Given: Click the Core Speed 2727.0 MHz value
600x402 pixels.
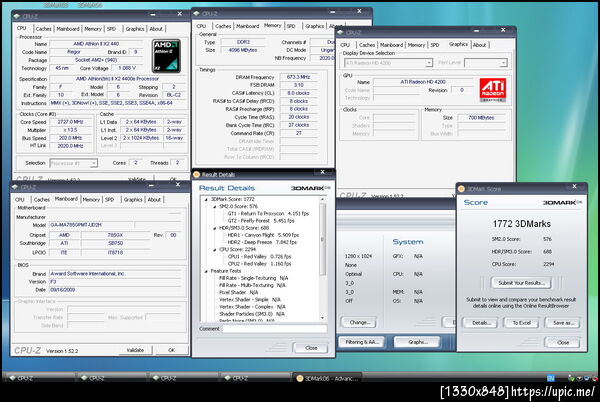Looking at the screenshot, I should coord(70,122).
